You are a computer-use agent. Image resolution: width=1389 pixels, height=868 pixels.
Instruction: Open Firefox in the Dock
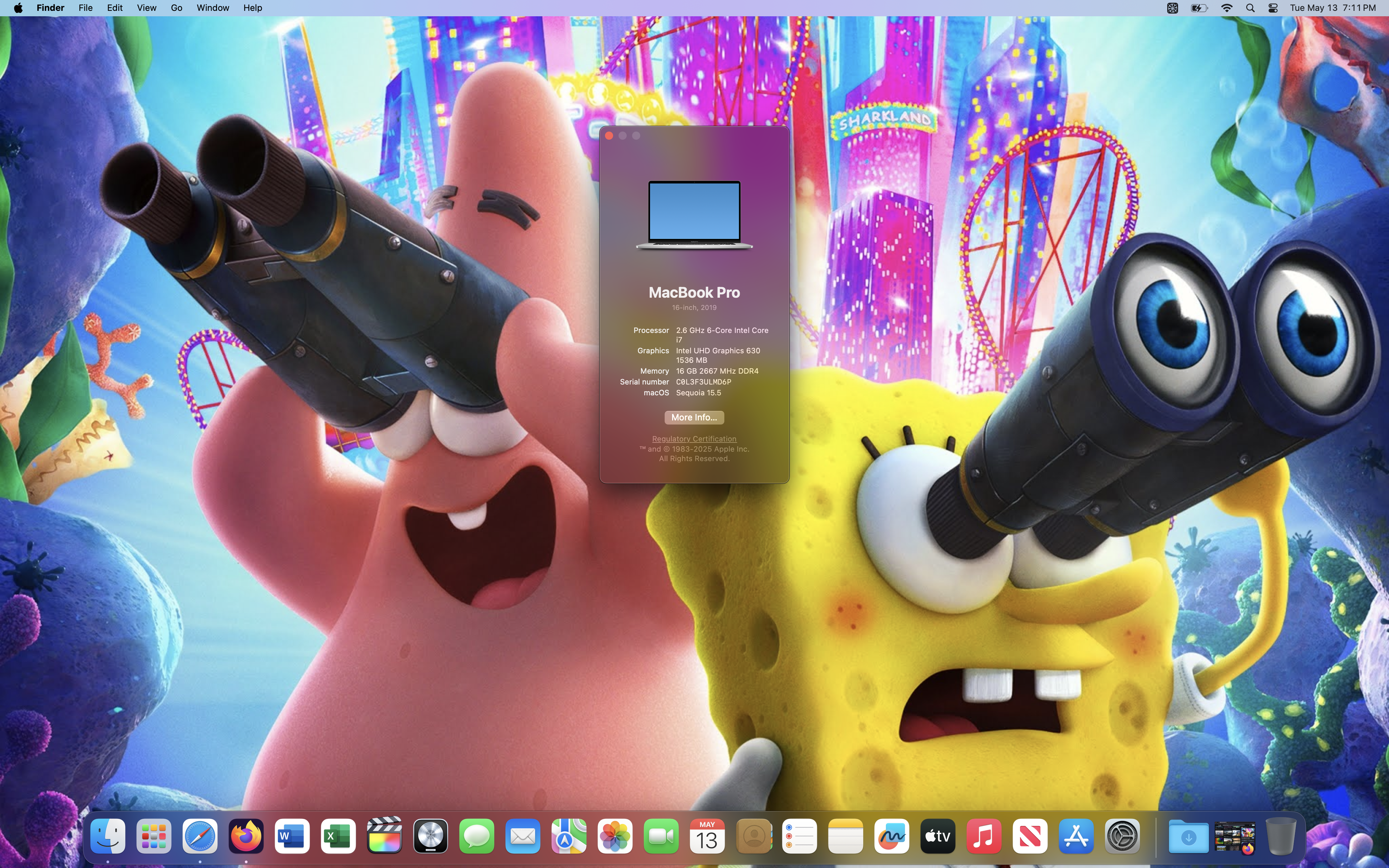point(246,836)
